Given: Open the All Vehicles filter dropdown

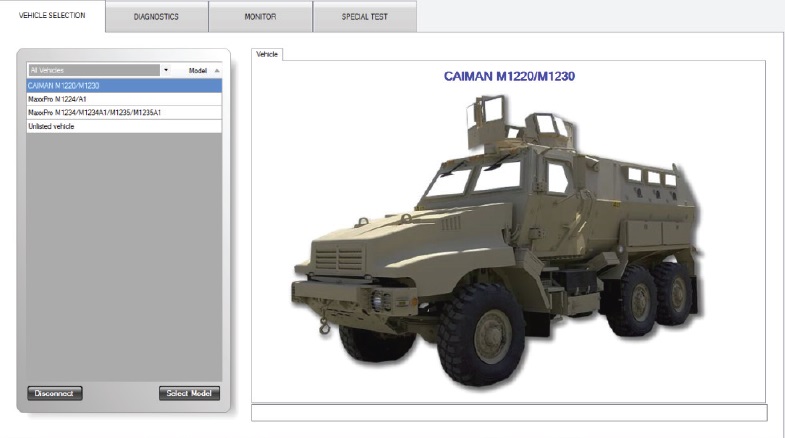Looking at the screenshot, I should coord(94,70).
